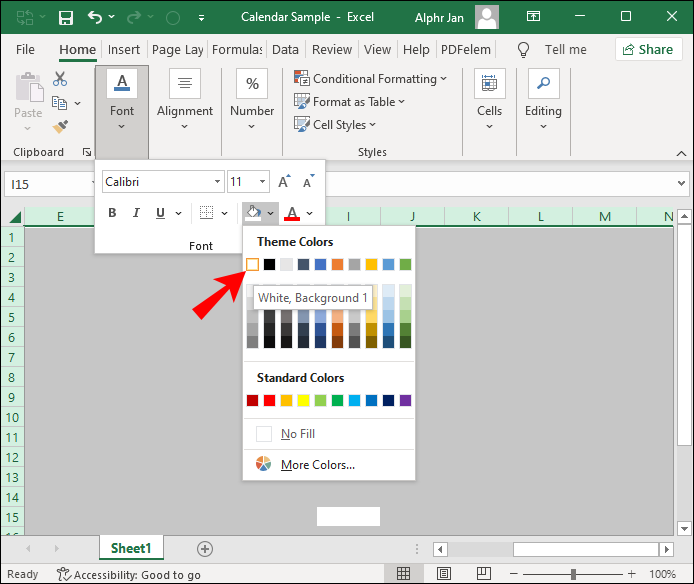The height and width of the screenshot is (584, 694).
Task: Pick the red standard color swatch
Action: click(x=269, y=400)
